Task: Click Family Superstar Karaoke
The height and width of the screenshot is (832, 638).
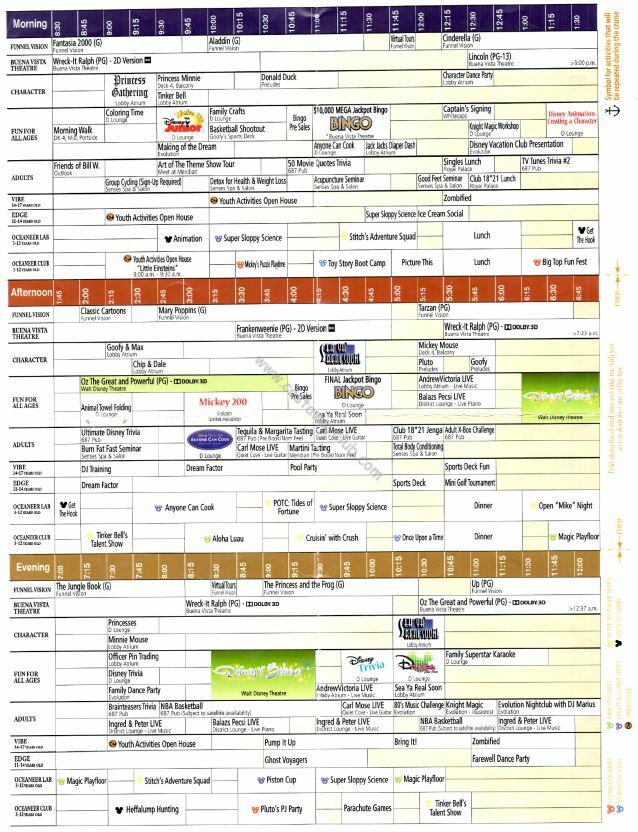Action: tap(480, 655)
